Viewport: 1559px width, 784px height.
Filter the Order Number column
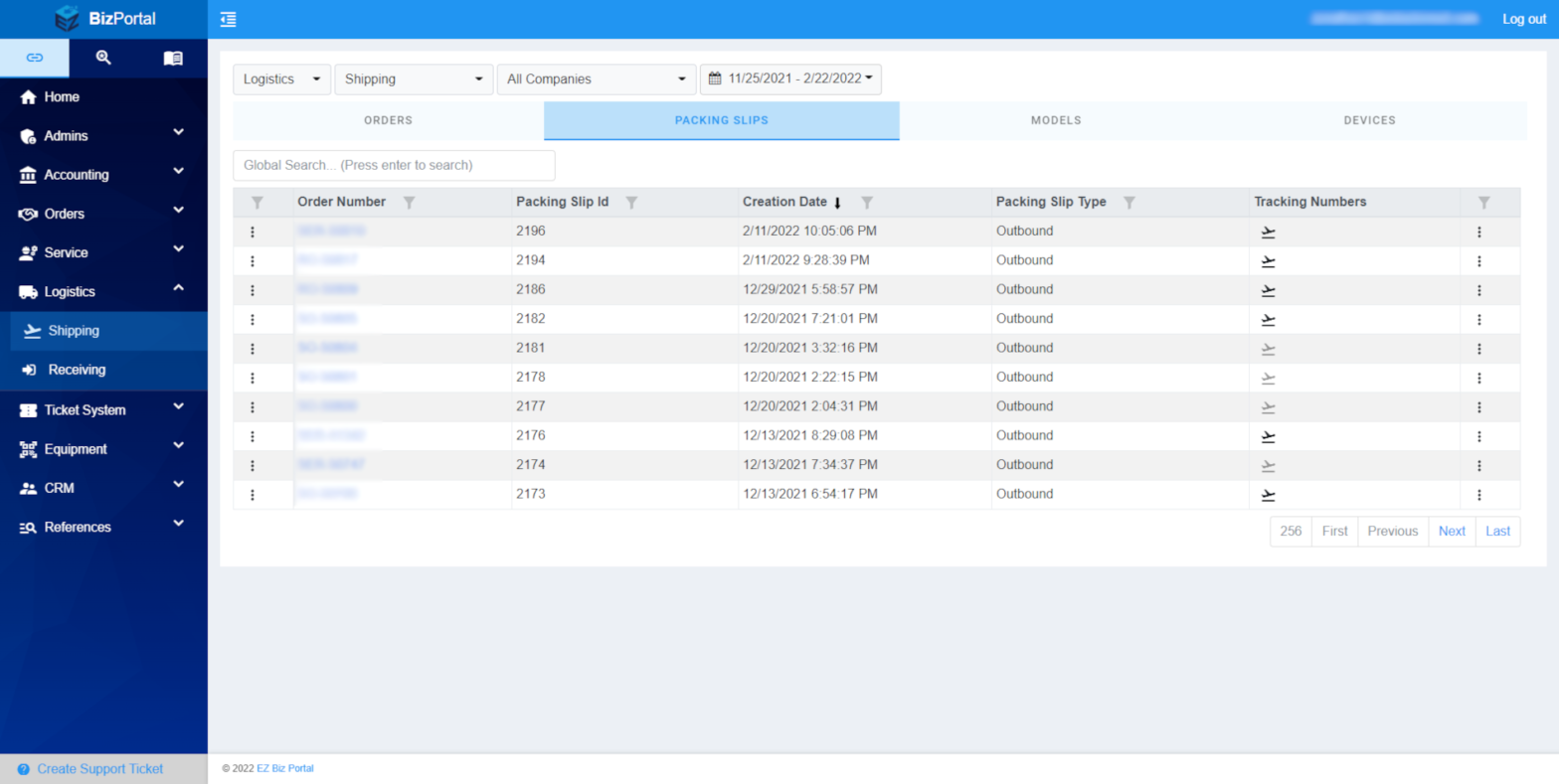tap(409, 202)
